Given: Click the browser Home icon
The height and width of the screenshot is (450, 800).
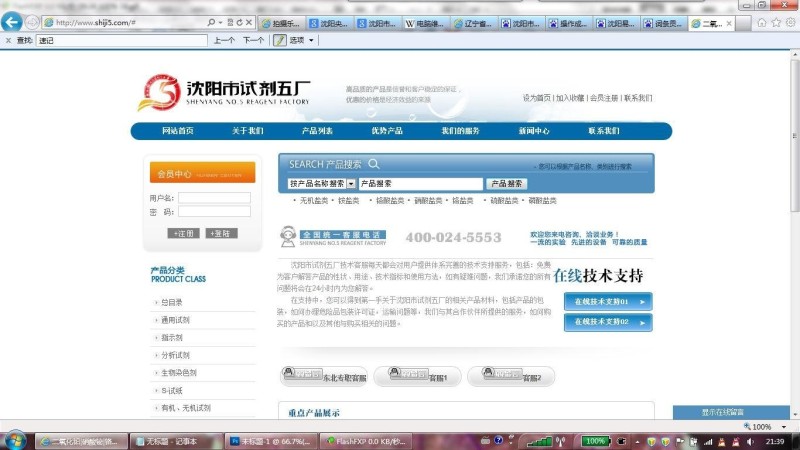Looking at the screenshot, I should pyautogui.click(x=762, y=22).
